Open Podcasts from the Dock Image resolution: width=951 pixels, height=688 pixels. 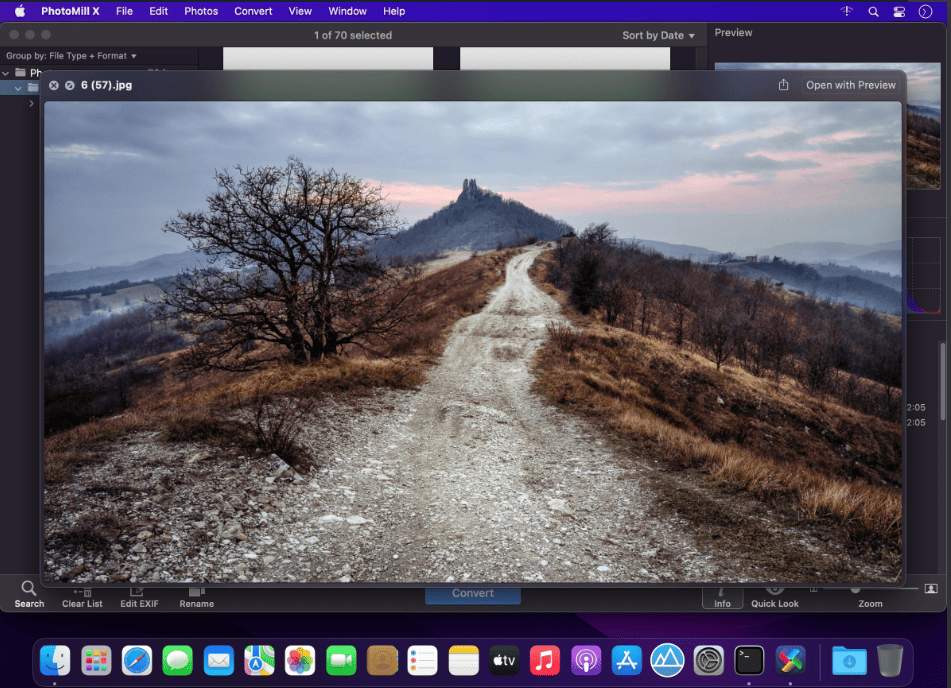(x=586, y=660)
